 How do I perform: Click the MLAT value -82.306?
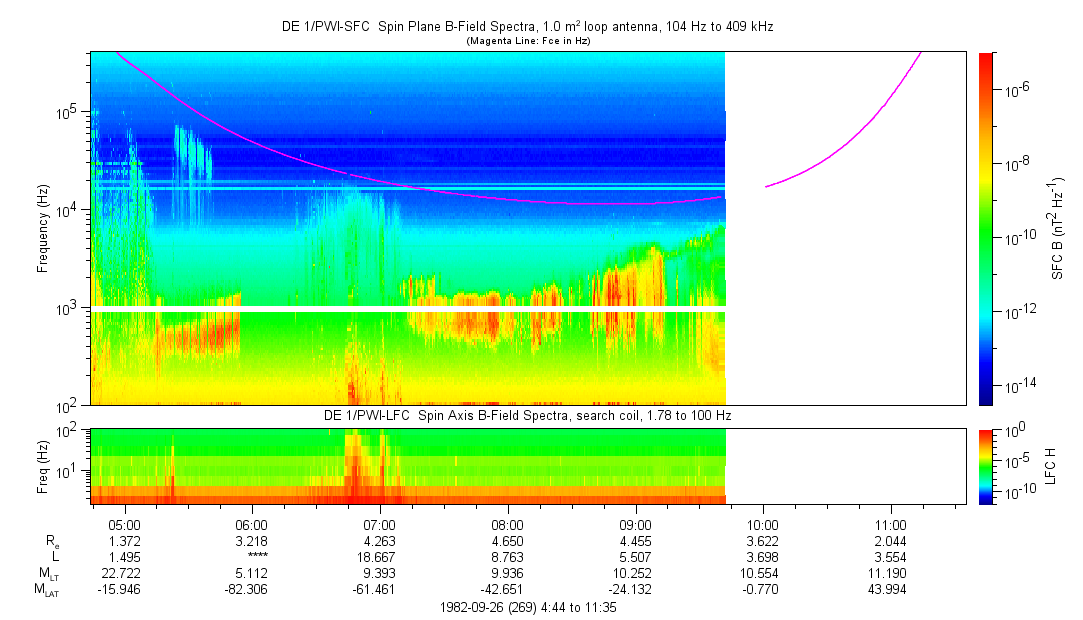click(252, 588)
